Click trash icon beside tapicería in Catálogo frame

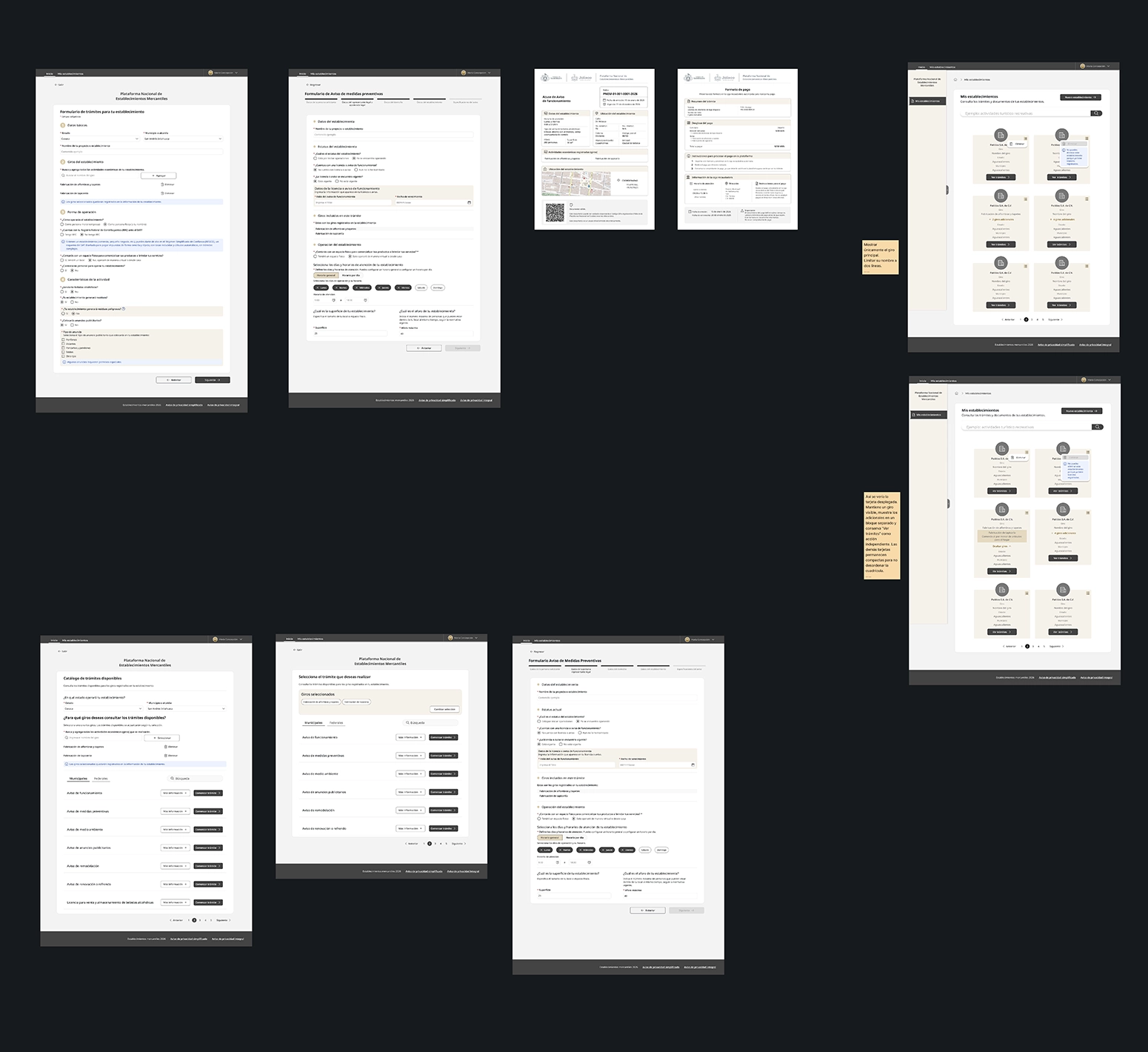[x=165, y=756]
